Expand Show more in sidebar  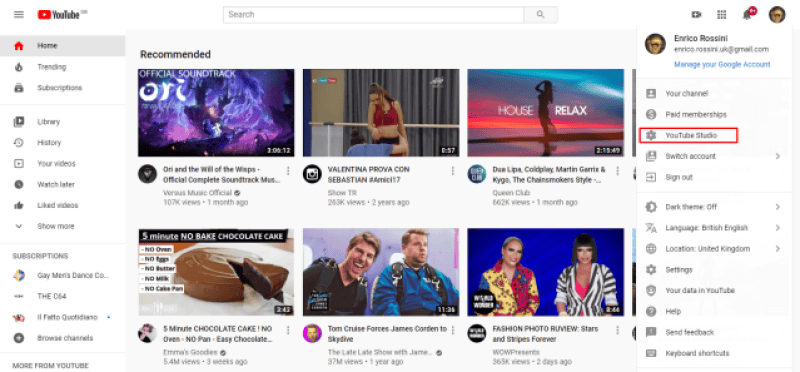63,227
